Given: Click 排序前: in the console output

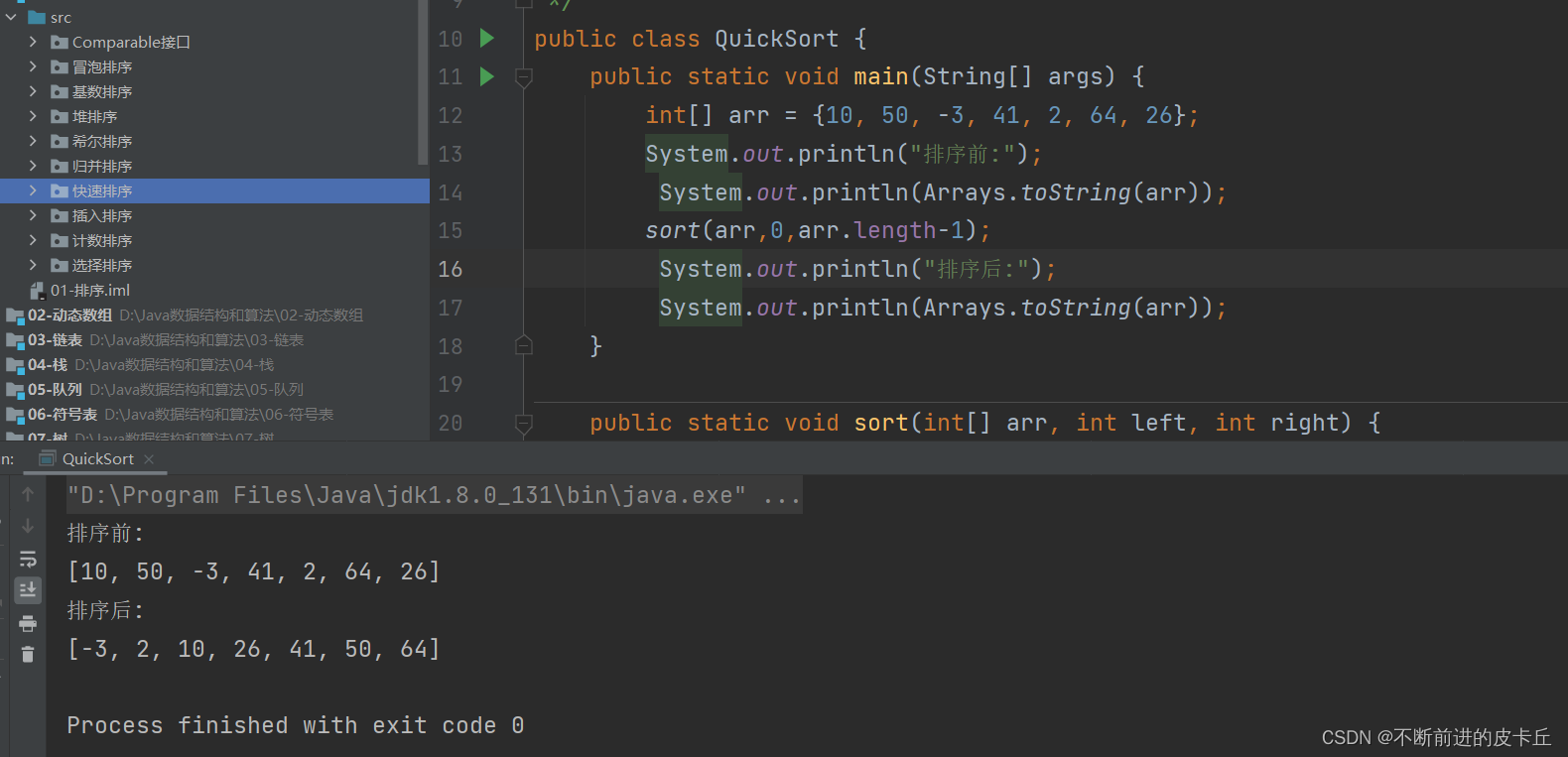Looking at the screenshot, I should (105, 533).
